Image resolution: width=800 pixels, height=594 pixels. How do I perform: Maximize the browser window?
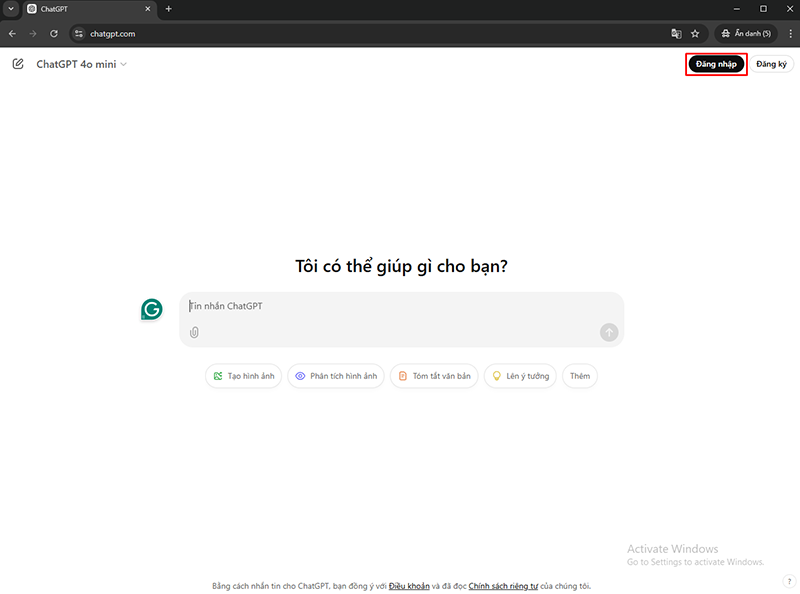click(x=763, y=9)
